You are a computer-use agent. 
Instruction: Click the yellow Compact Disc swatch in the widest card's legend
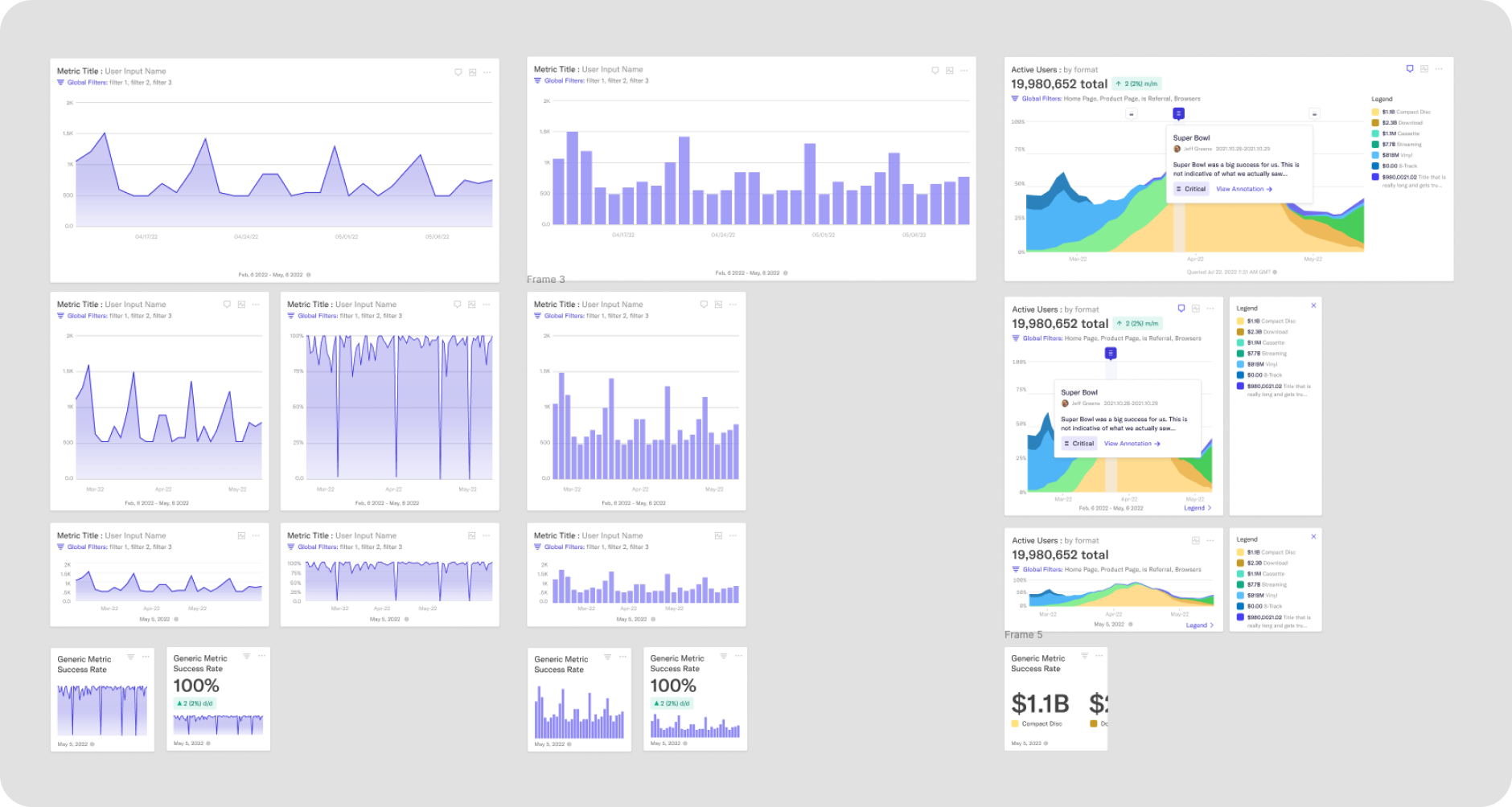(1375, 113)
